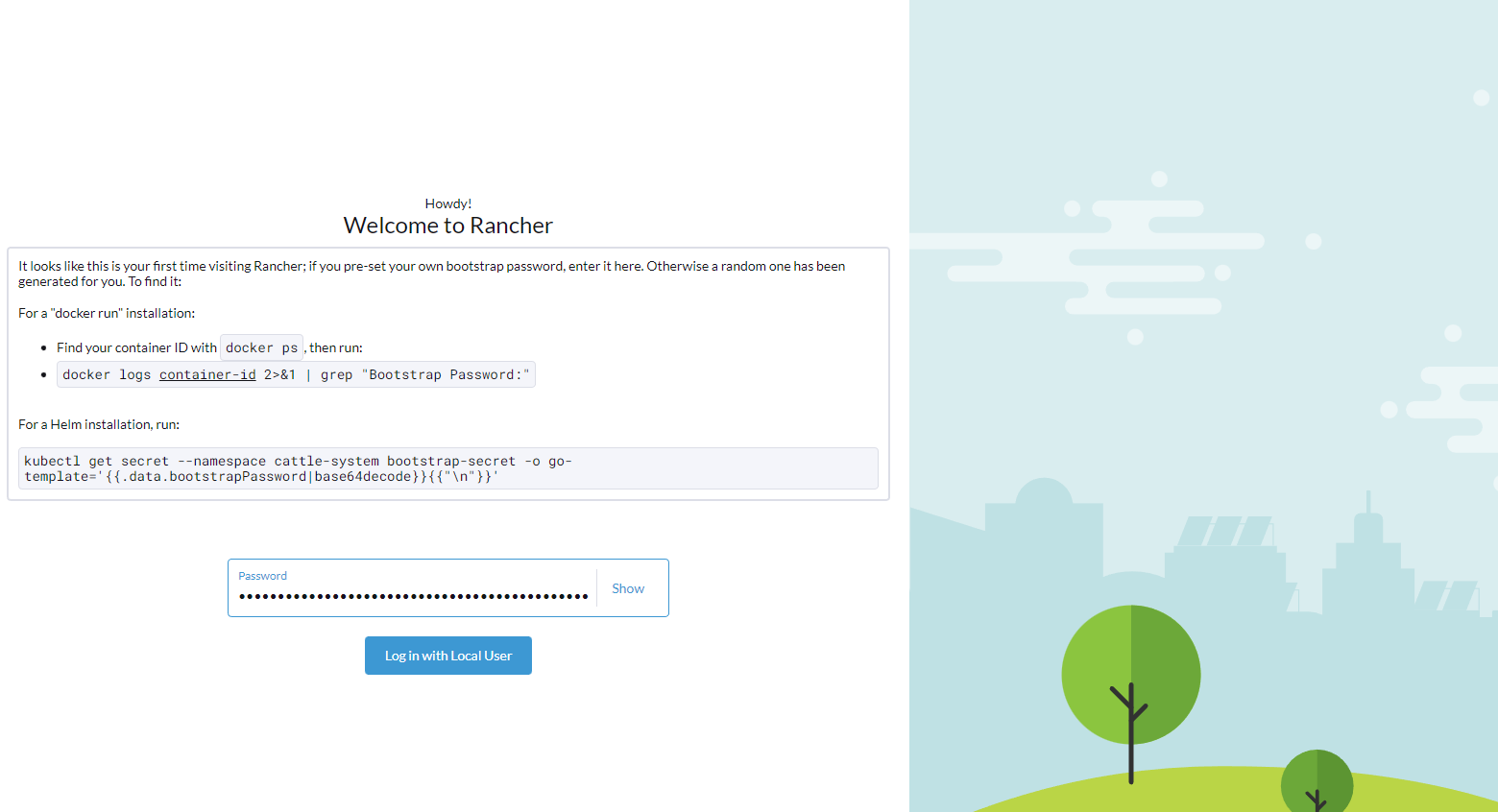This screenshot has height=812, width=1498.
Task: Click the 'docker ps' code snippet
Action: (x=261, y=347)
